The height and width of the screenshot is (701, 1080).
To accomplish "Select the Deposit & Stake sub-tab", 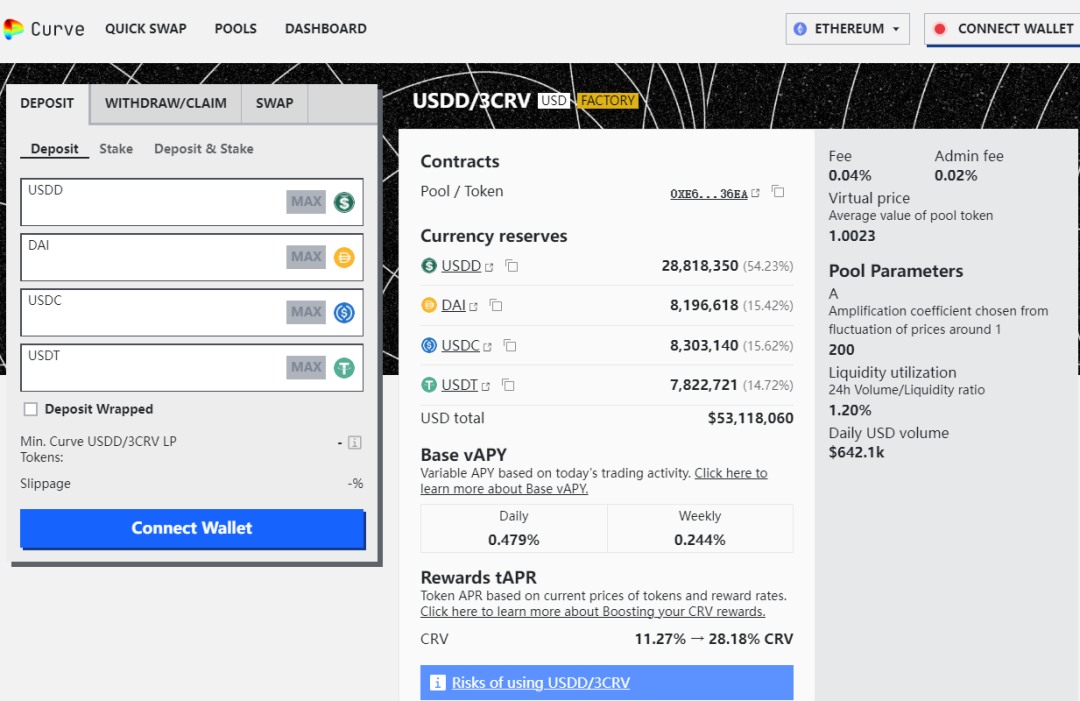I will click(x=203, y=149).
